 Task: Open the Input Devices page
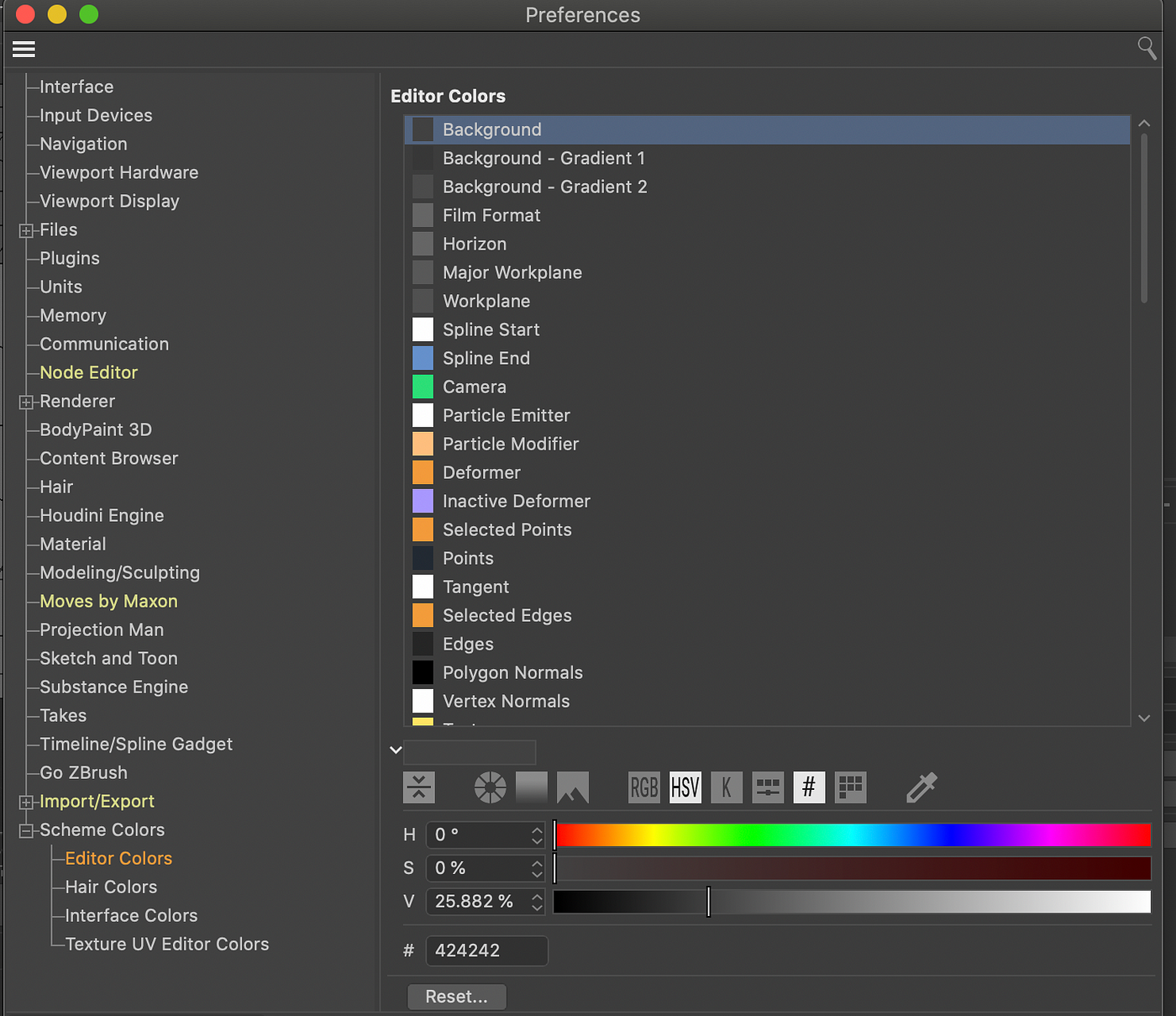pyautogui.click(x=97, y=115)
